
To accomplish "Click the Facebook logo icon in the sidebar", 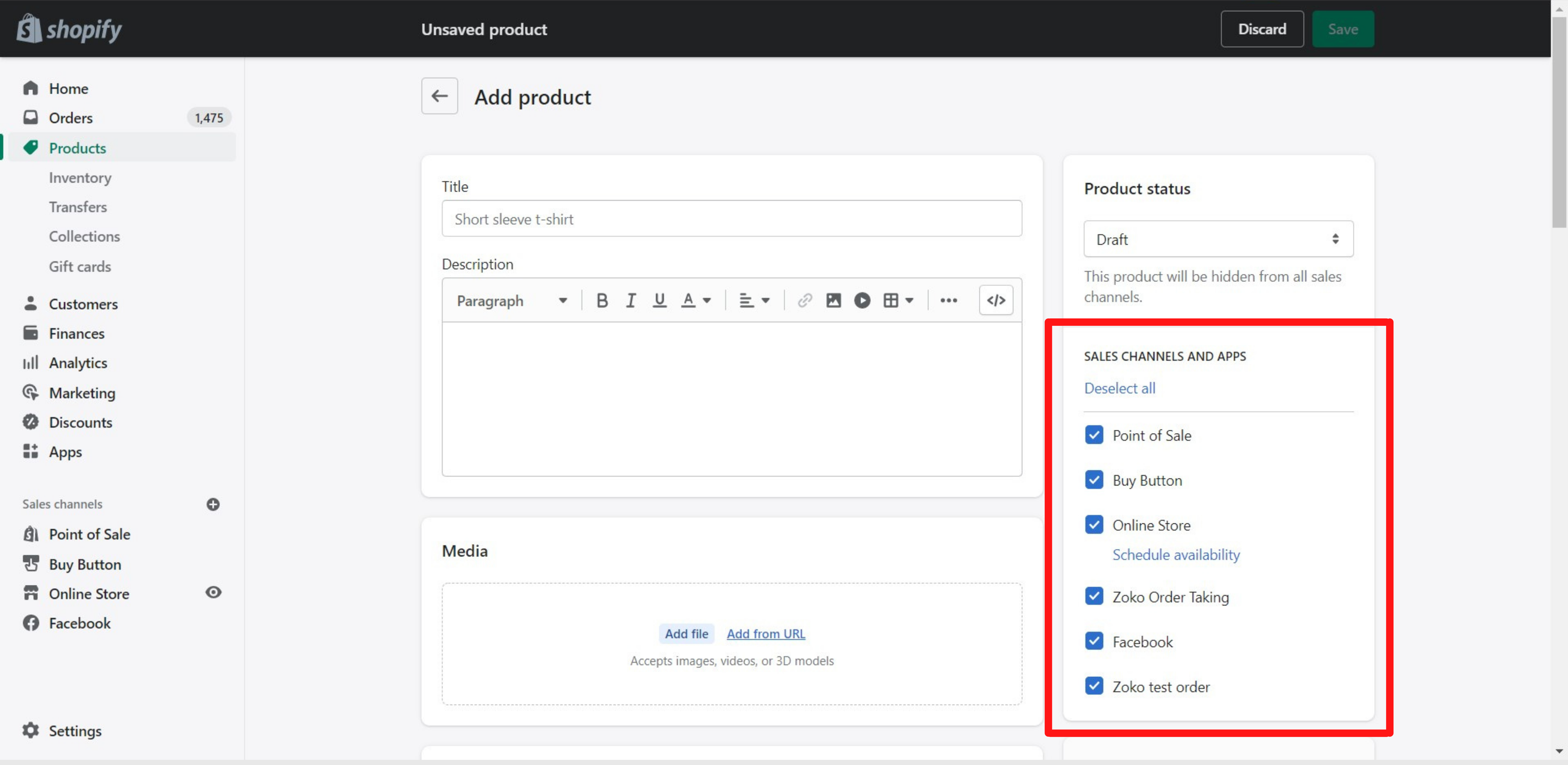I will 30,623.
